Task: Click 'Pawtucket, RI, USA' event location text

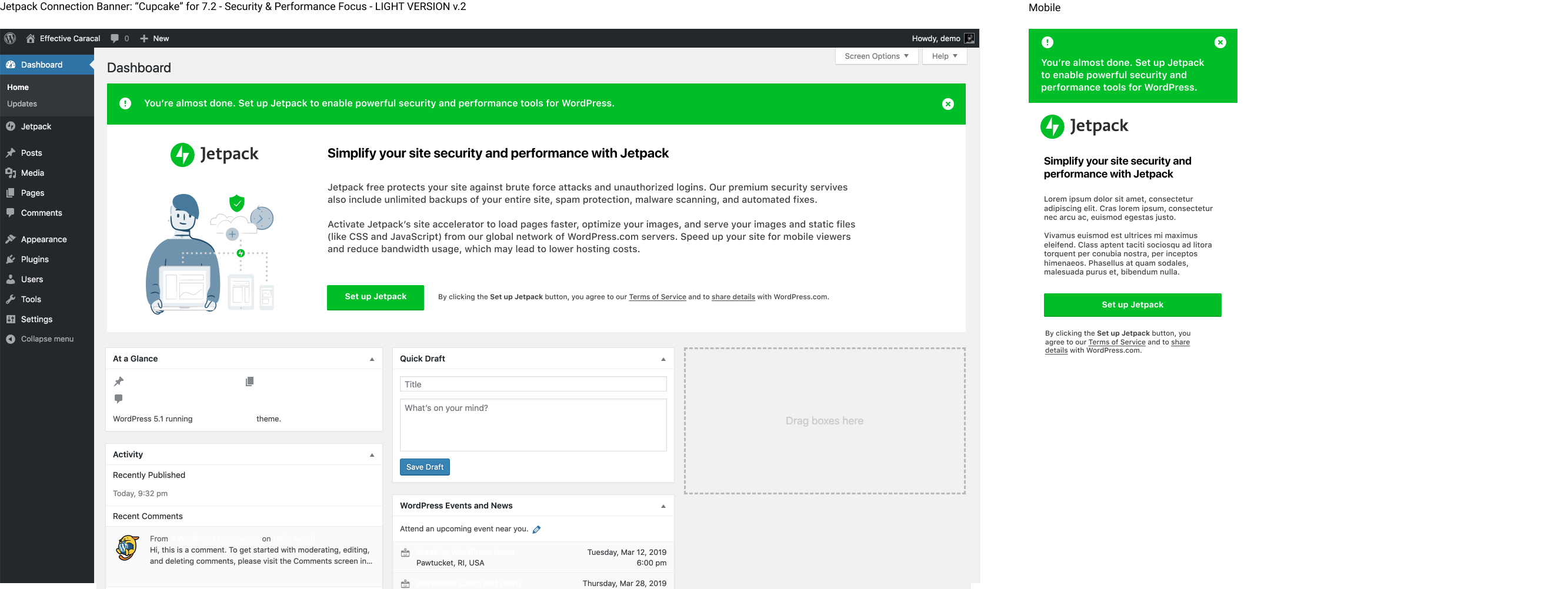Action: [451, 563]
